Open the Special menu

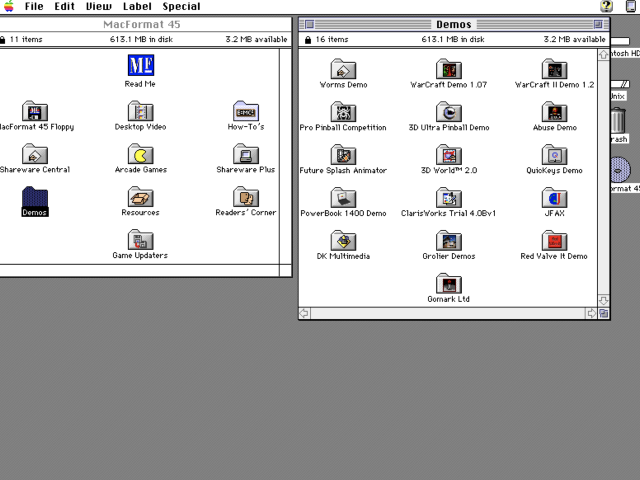click(x=181, y=7)
